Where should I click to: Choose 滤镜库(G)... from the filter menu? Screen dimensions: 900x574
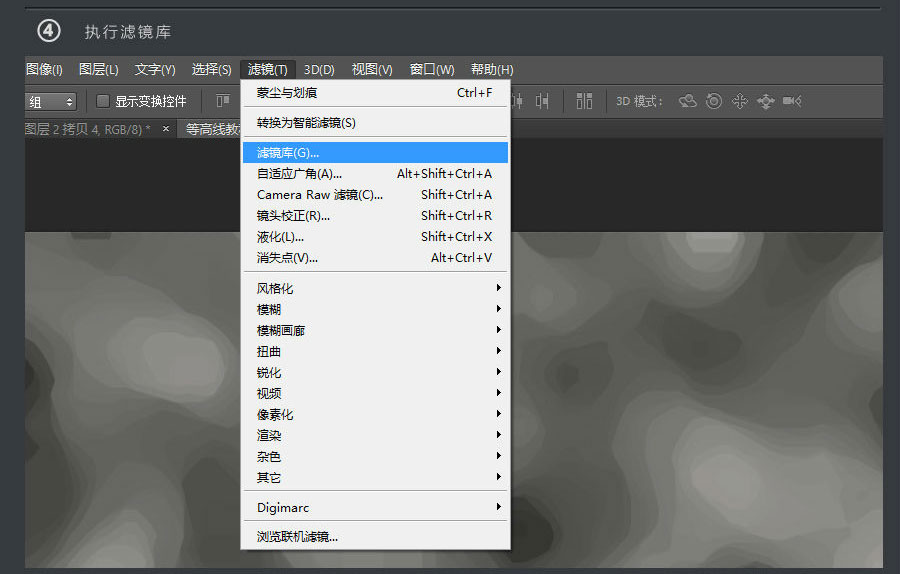point(375,153)
